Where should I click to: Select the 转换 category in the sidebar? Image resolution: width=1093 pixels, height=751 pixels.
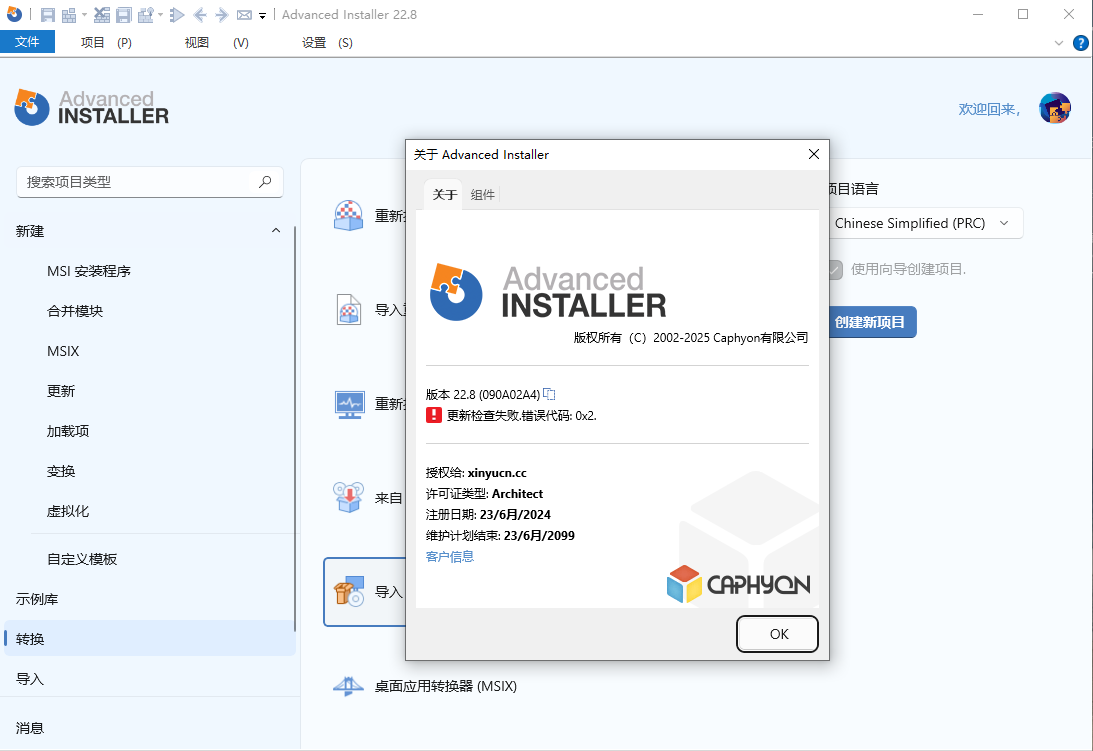point(150,639)
